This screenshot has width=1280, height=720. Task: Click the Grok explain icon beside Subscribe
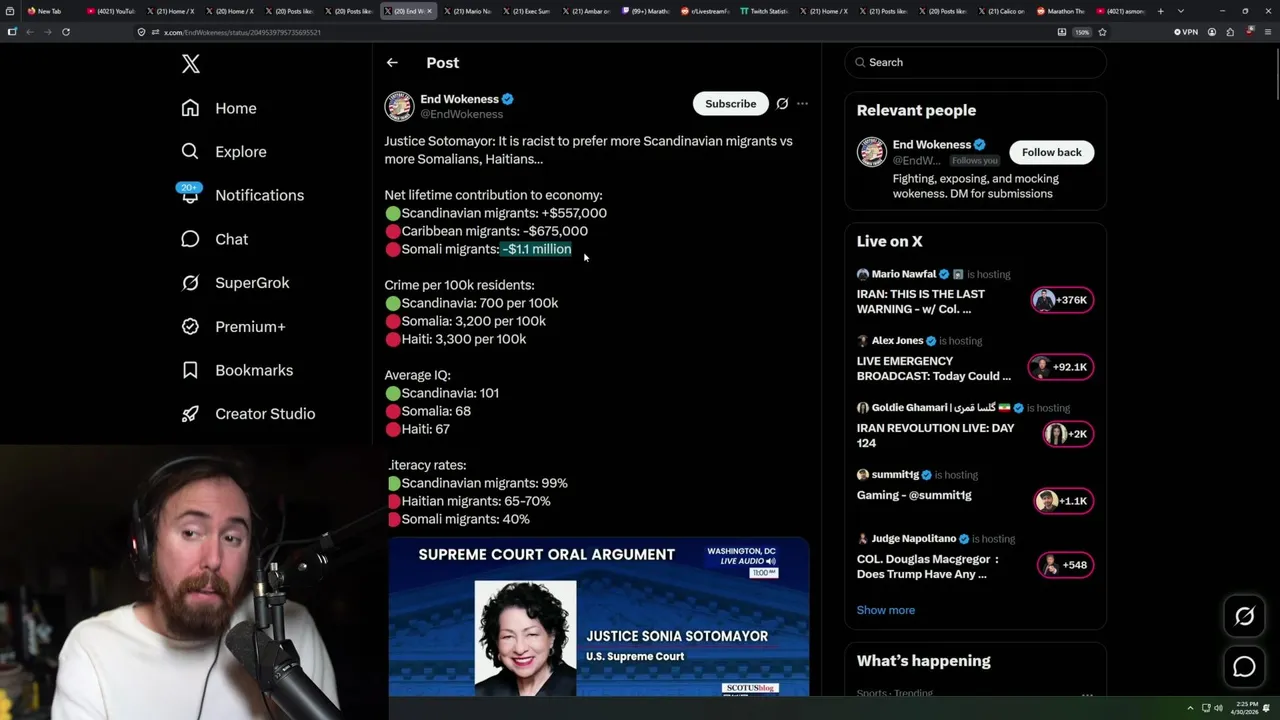pos(782,104)
